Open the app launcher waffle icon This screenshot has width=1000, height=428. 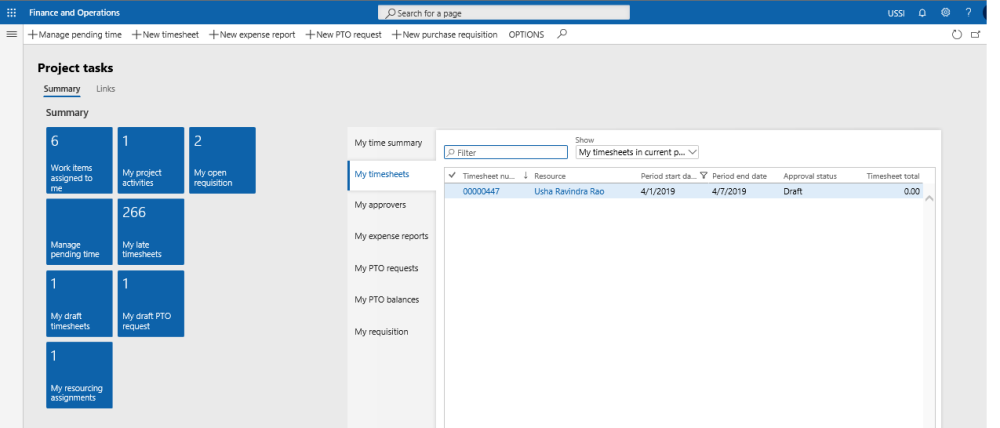[x=12, y=13]
